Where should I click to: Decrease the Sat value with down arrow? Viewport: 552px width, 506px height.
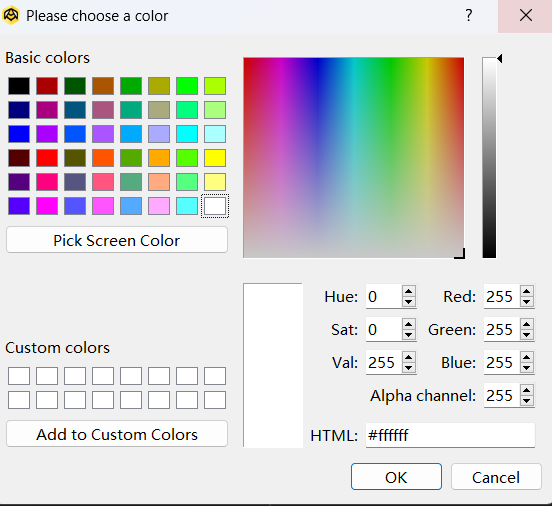click(408, 335)
